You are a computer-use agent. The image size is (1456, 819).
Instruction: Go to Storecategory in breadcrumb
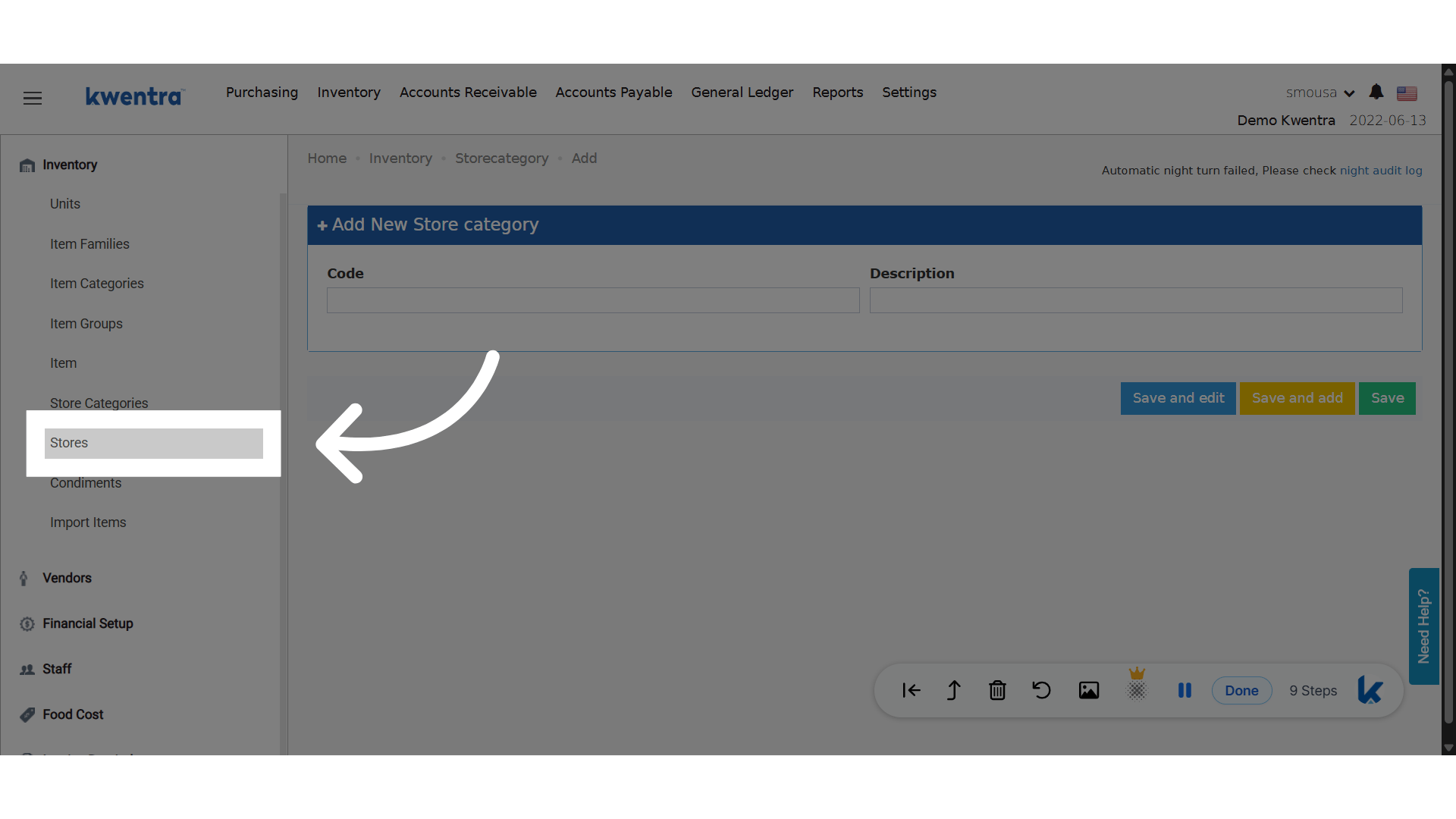(501, 158)
